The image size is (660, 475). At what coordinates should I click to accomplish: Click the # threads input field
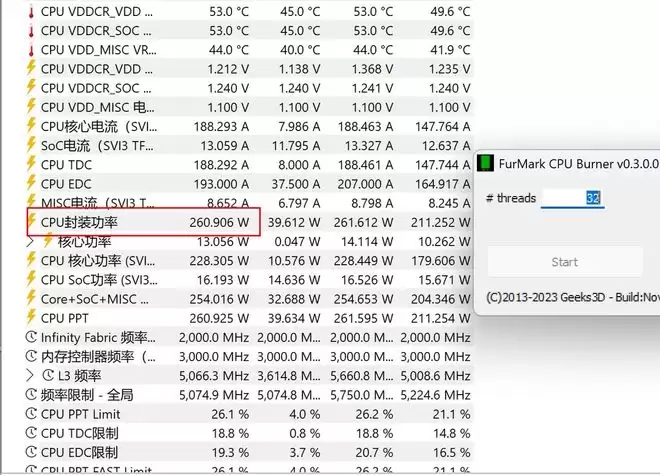pyautogui.click(x=574, y=198)
